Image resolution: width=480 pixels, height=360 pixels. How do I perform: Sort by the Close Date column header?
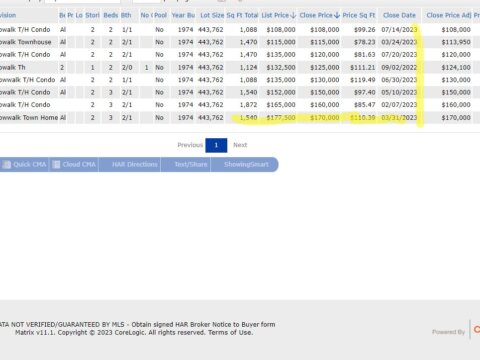coord(399,15)
